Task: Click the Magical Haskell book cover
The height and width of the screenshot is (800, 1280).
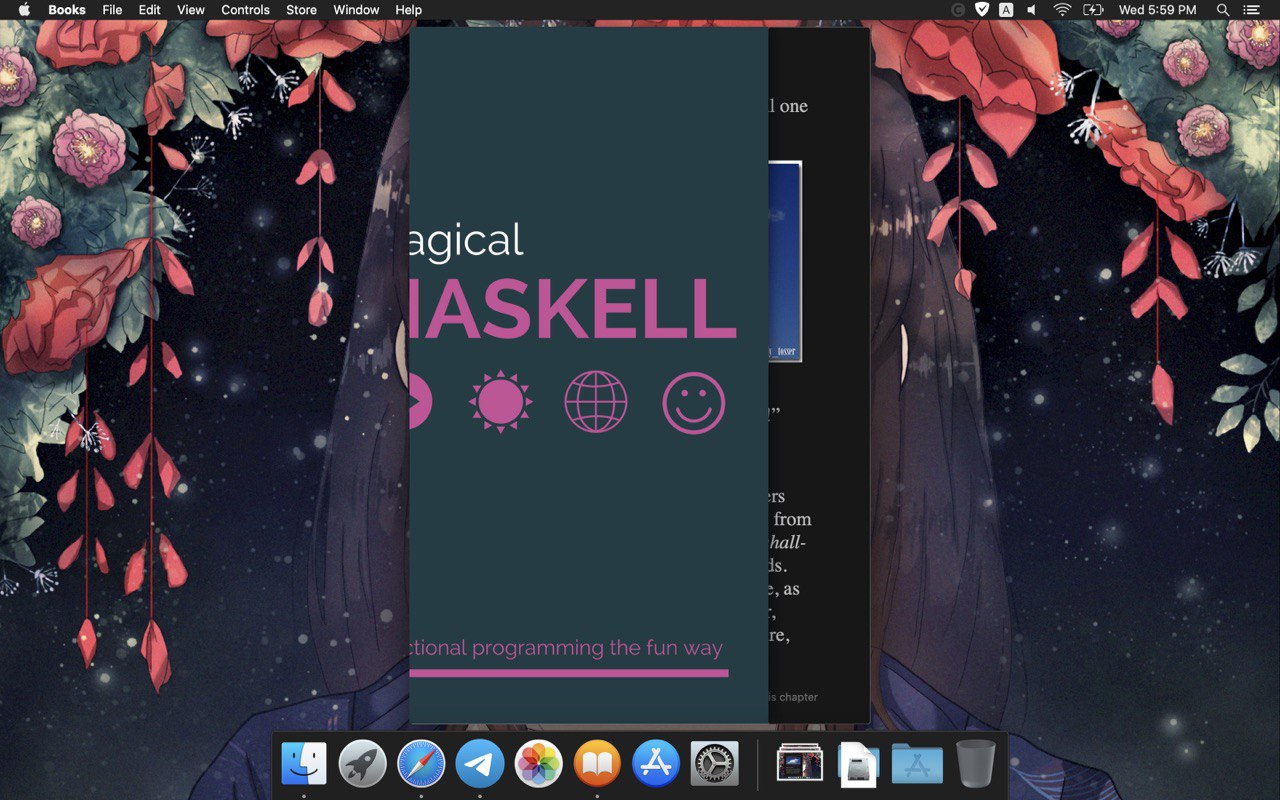Action: [589, 375]
